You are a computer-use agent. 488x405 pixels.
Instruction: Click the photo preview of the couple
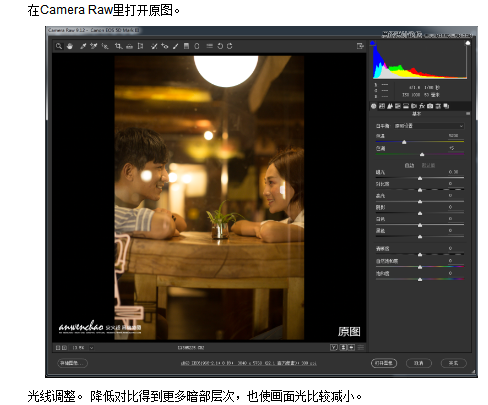point(209,198)
